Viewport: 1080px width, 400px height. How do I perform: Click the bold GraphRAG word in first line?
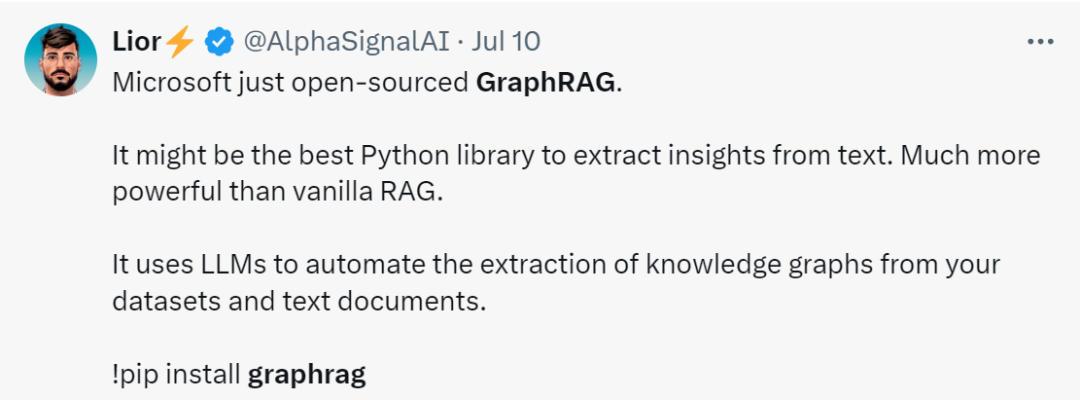[545, 83]
